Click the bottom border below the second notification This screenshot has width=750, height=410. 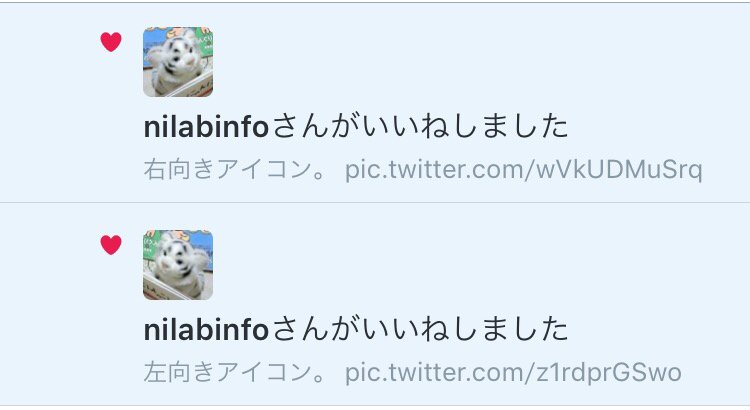click(375, 406)
